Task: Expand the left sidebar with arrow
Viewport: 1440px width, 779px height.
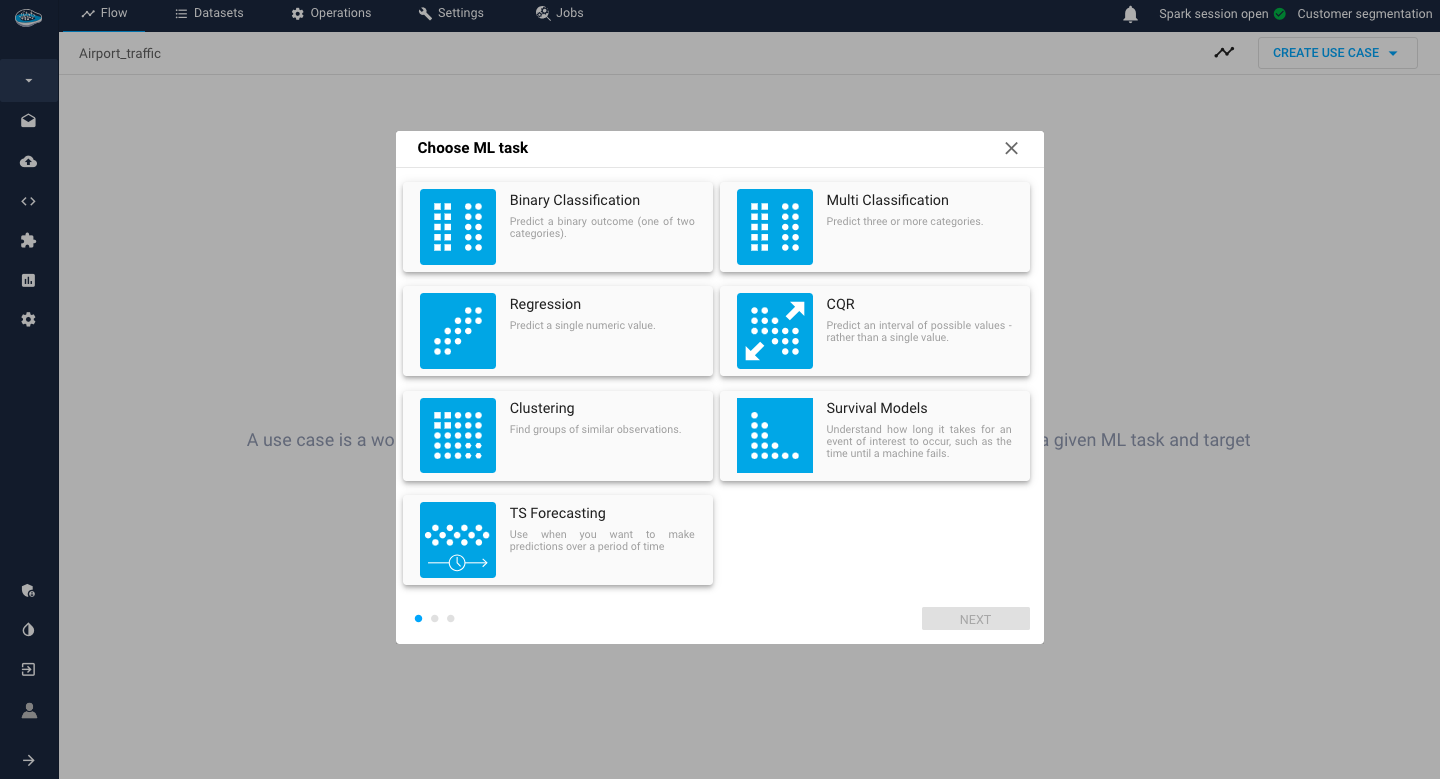Action: click(28, 760)
